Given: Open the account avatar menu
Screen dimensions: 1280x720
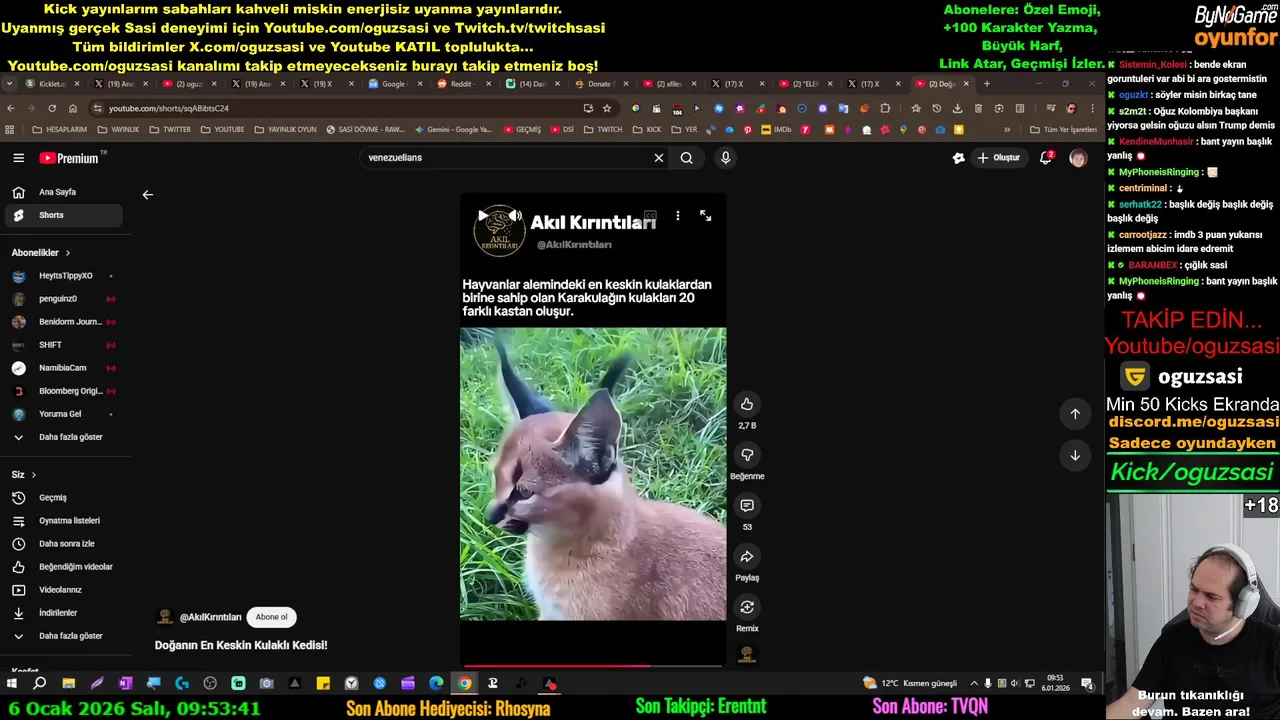Looking at the screenshot, I should pyautogui.click(x=1078, y=158).
